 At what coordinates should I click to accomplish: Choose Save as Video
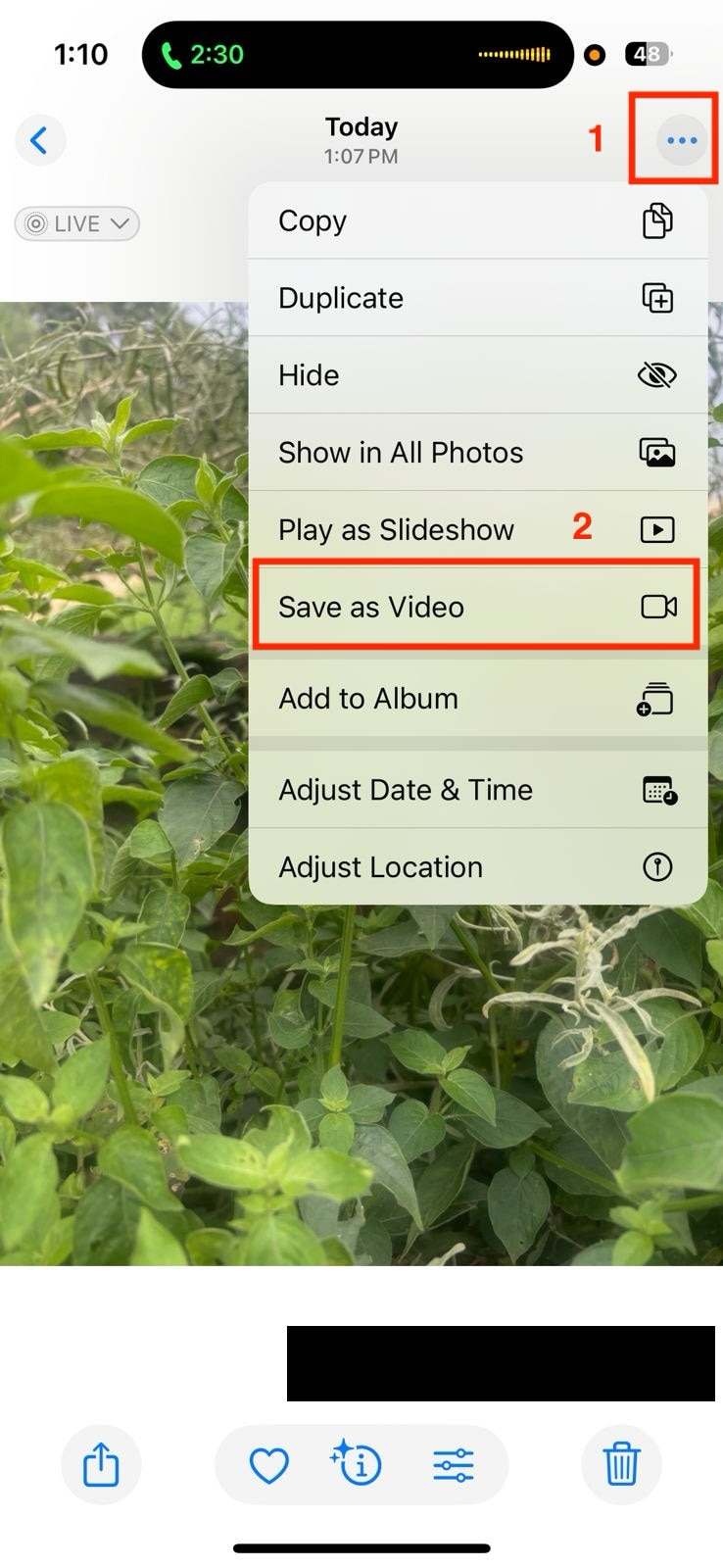476,607
